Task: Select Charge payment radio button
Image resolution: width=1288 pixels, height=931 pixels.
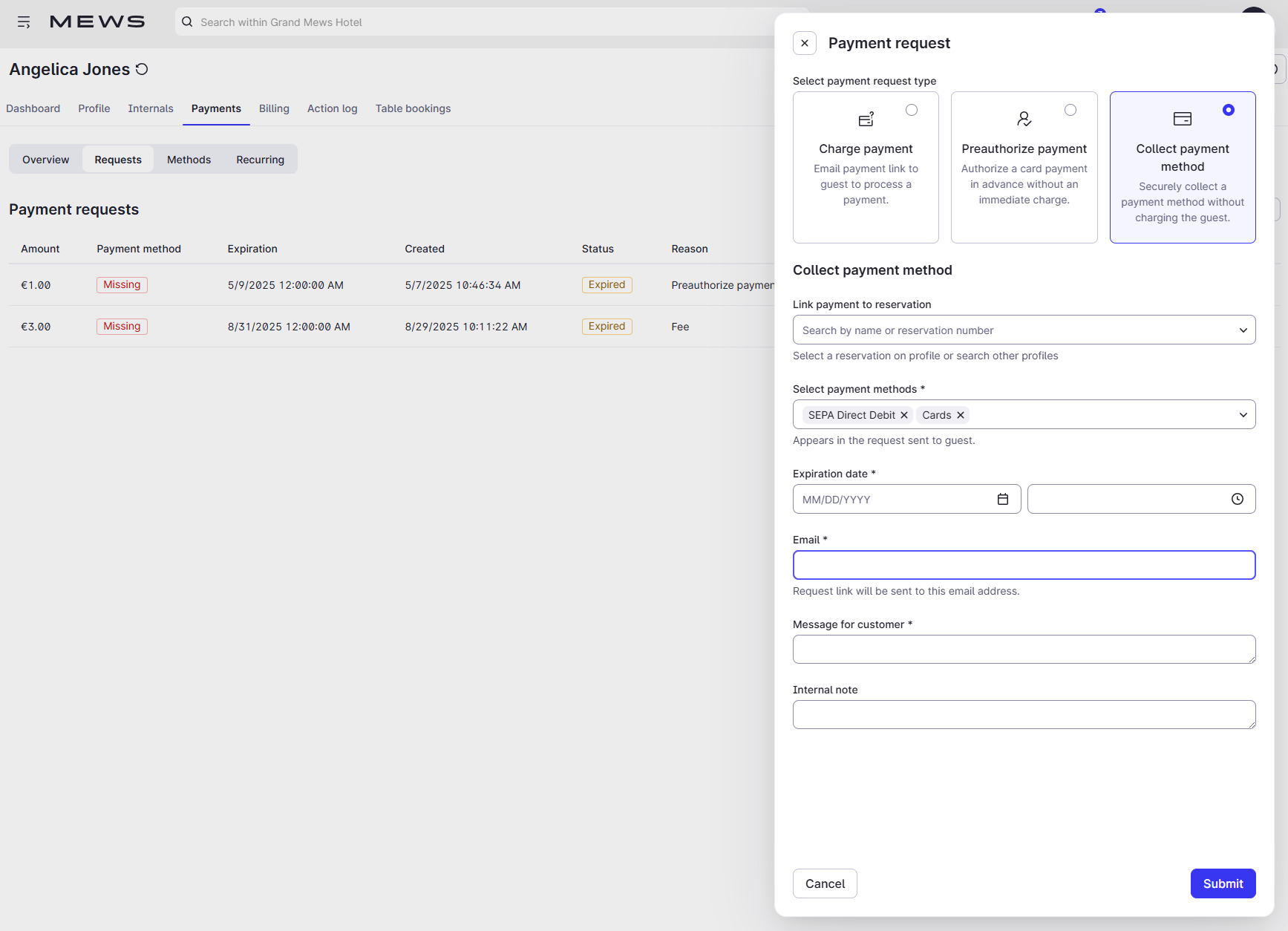Action: tap(912, 110)
